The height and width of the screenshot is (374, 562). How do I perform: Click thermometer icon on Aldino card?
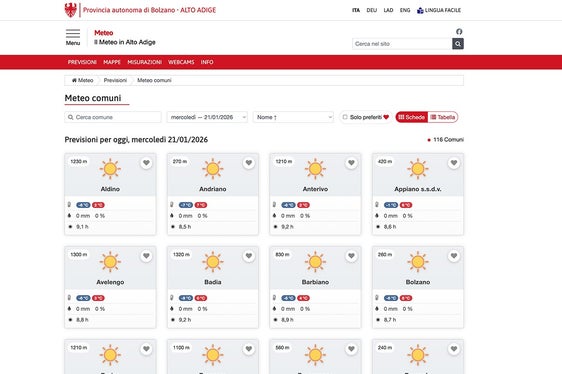[70, 204]
